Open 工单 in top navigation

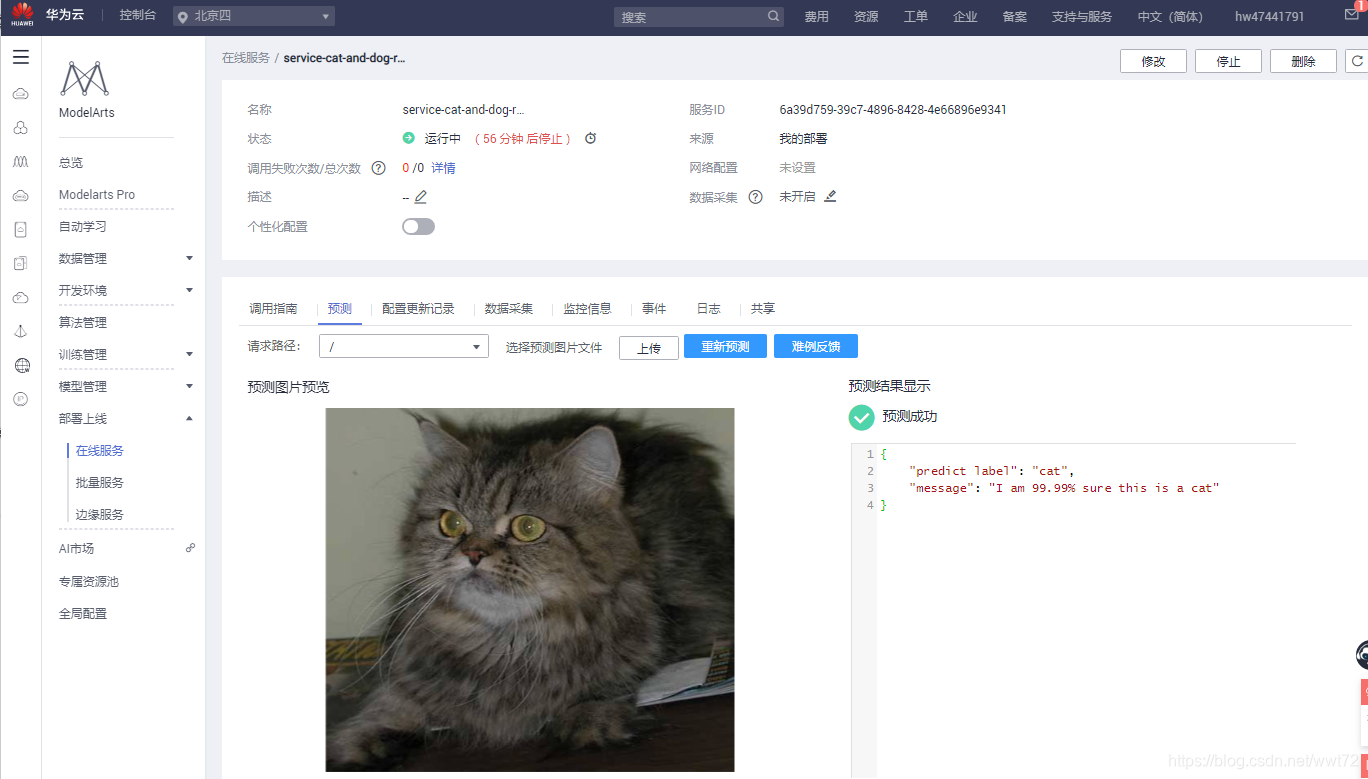coord(915,17)
